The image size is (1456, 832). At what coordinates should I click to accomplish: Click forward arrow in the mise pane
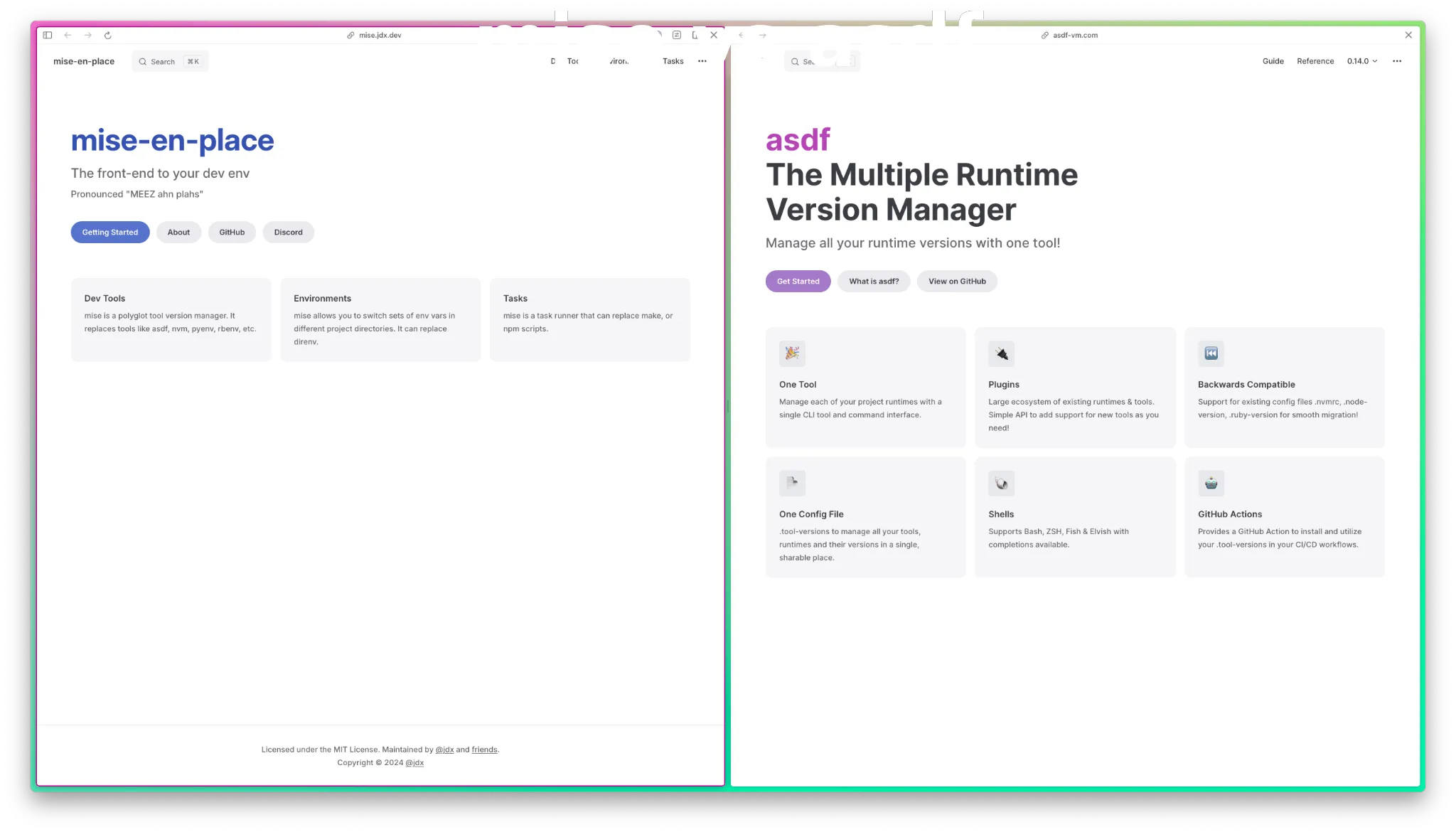[88, 35]
